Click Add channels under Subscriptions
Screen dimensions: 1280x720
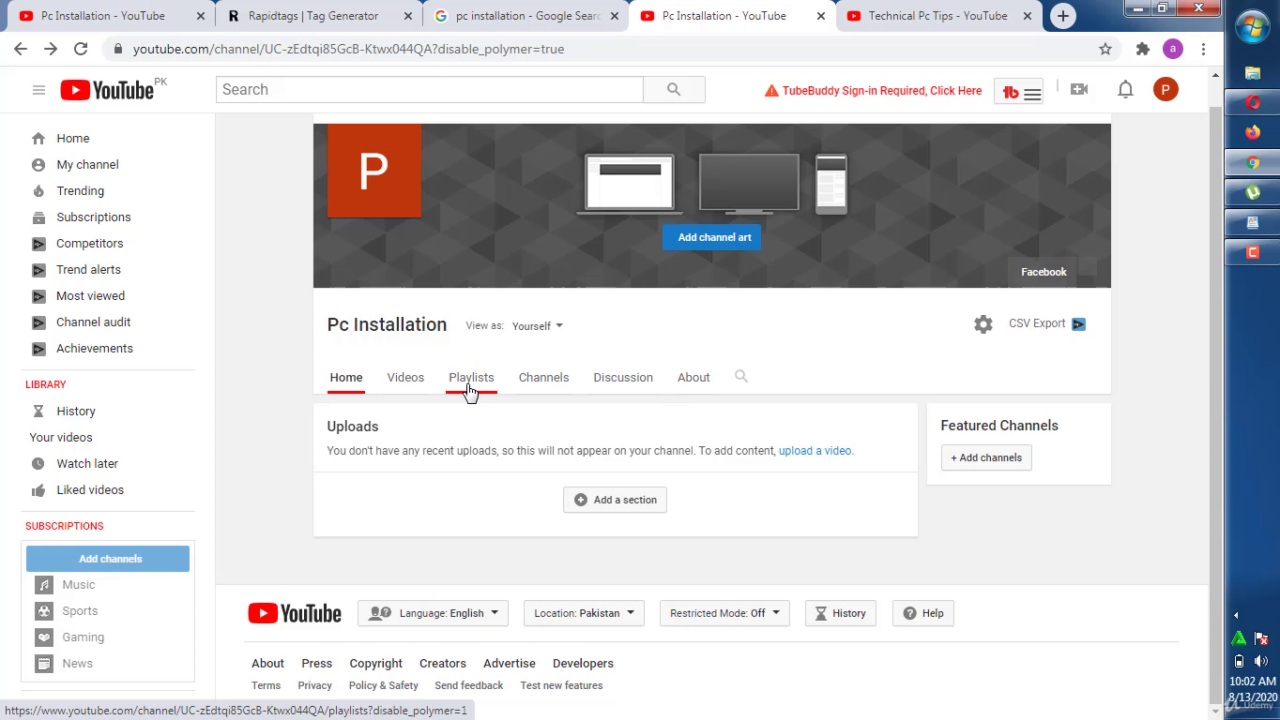click(x=108, y=559)
